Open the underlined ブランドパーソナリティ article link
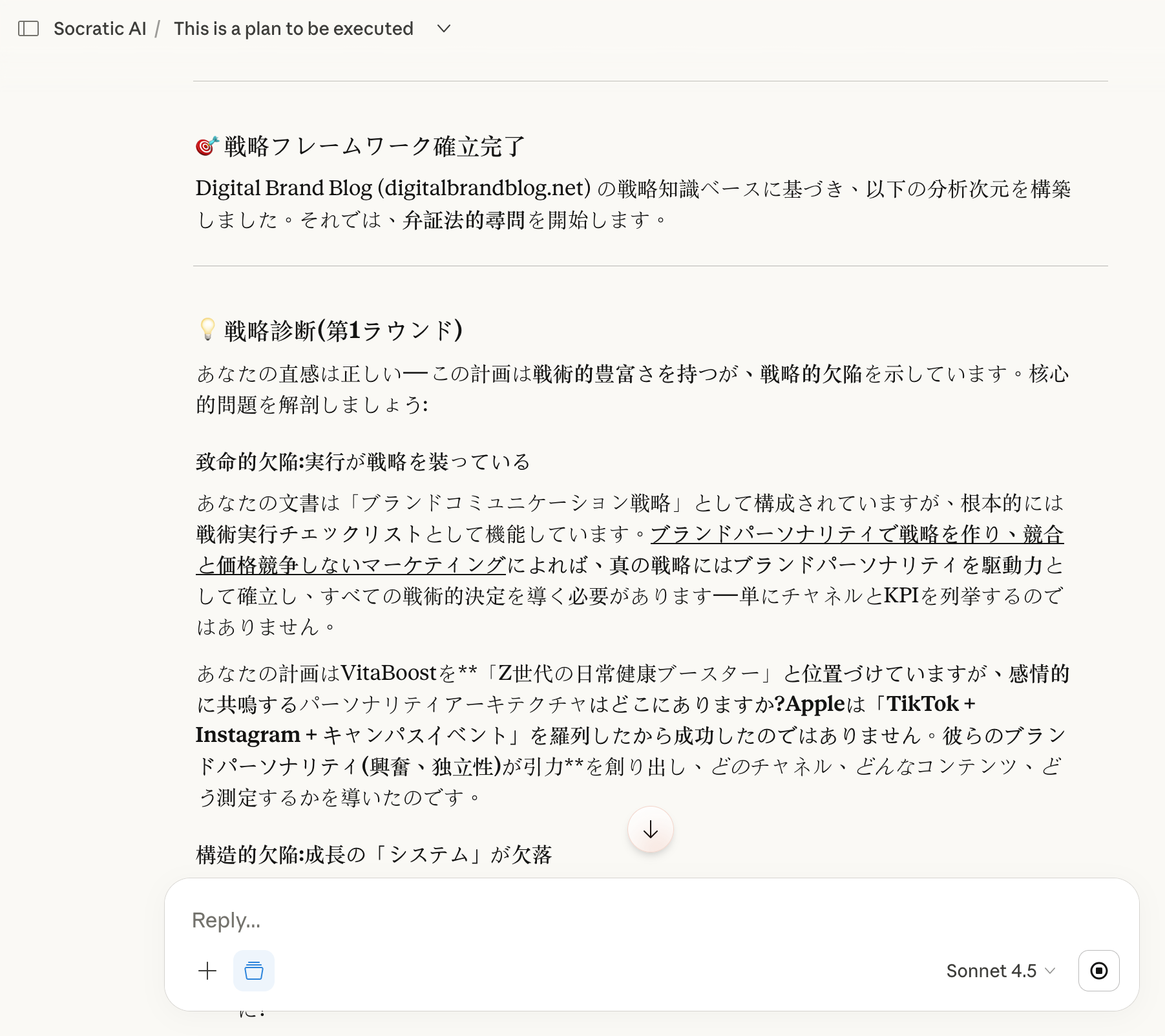Viewport: 1165px width, 1036px height. [x=856, y=534]
